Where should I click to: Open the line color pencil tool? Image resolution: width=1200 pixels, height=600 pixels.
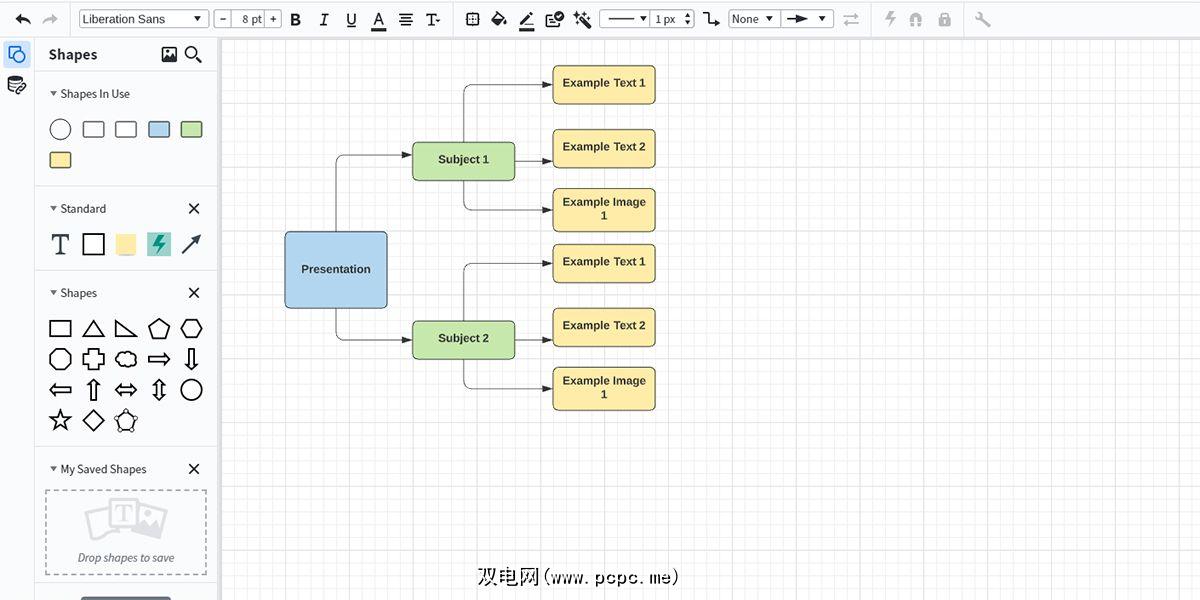[526, 19]
